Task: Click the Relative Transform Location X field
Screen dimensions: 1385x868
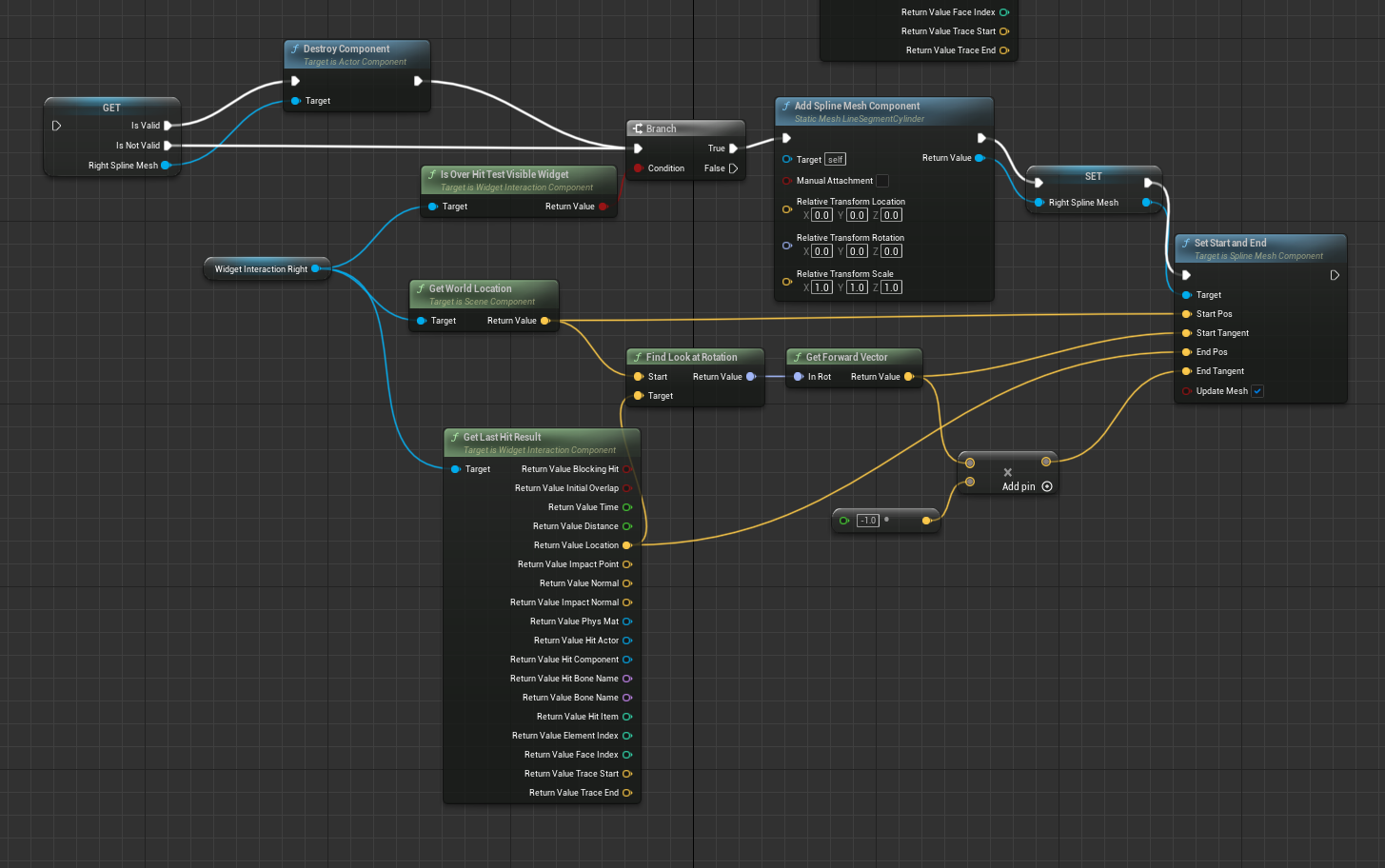Action: [x=821, y=216]
